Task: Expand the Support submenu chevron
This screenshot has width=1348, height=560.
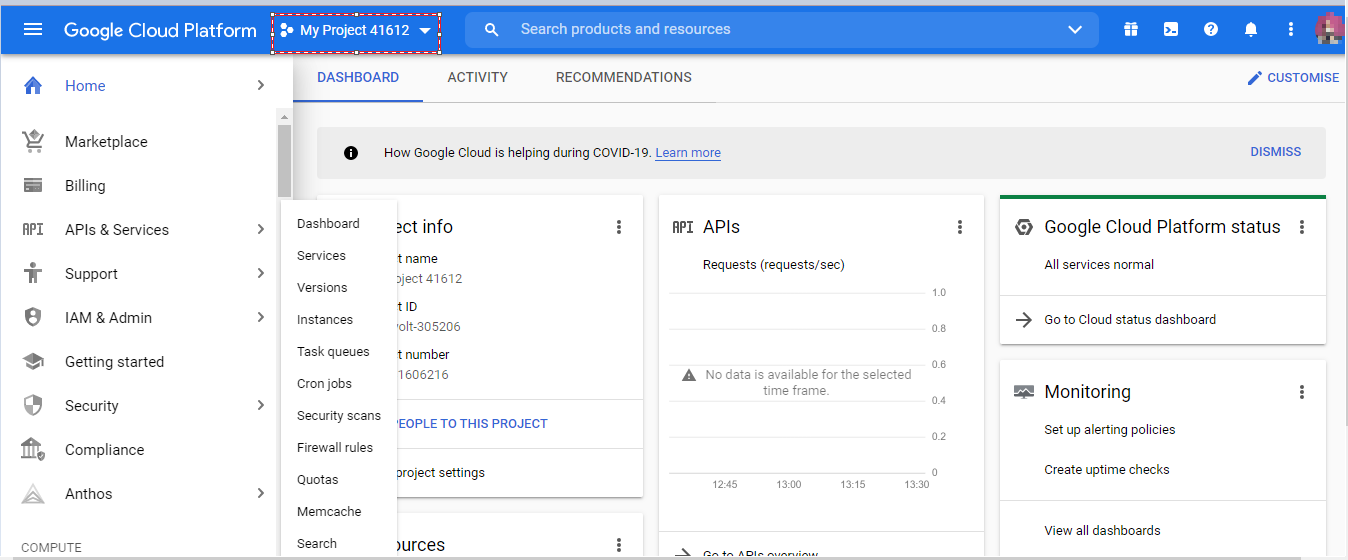Action: click(260, 274)
